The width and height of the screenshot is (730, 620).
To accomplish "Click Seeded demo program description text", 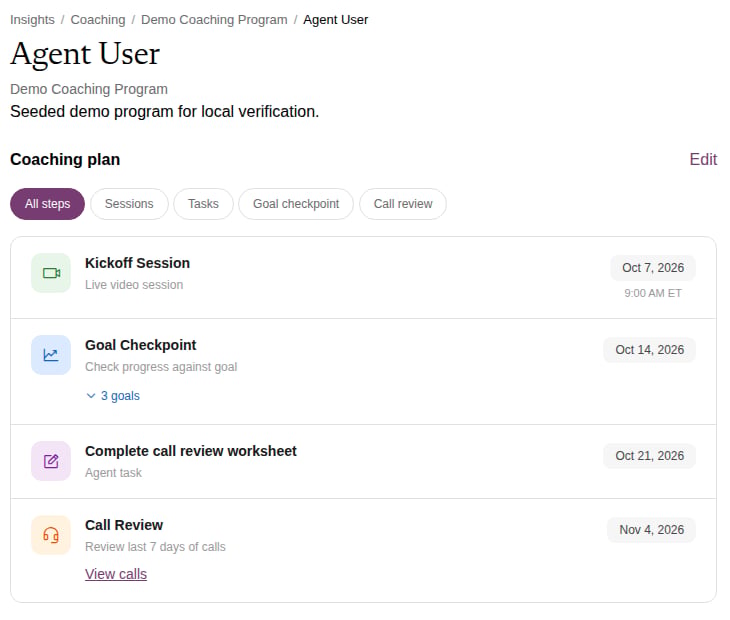I will tap(165, 112).
